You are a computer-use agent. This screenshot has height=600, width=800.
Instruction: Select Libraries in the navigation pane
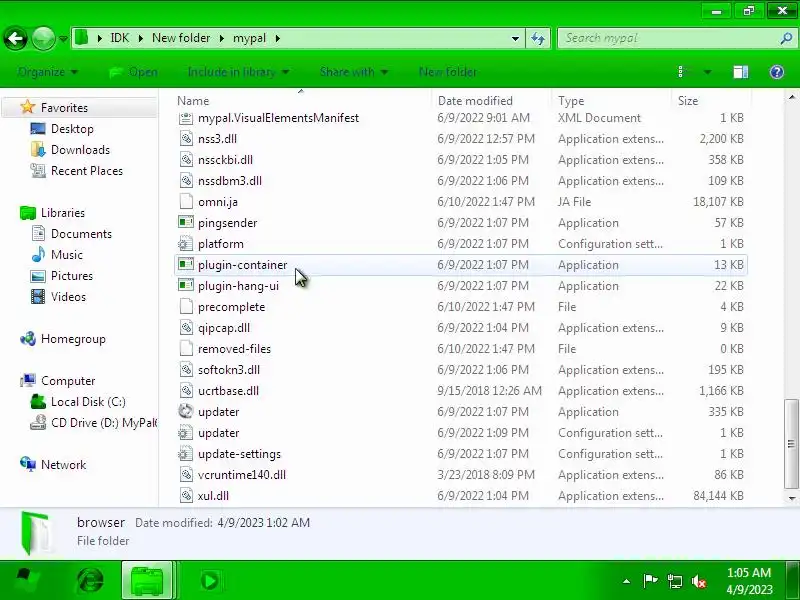63,213
